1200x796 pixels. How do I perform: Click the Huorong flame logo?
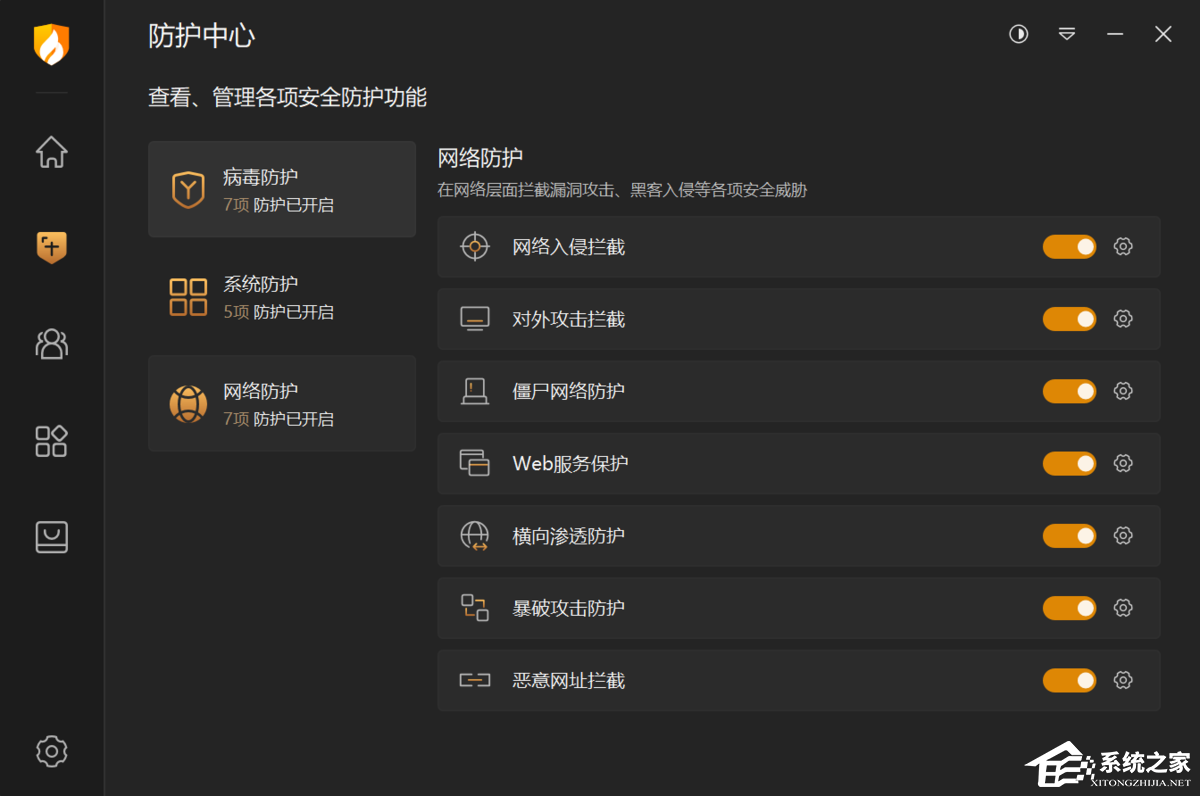[x=51, y=44]
